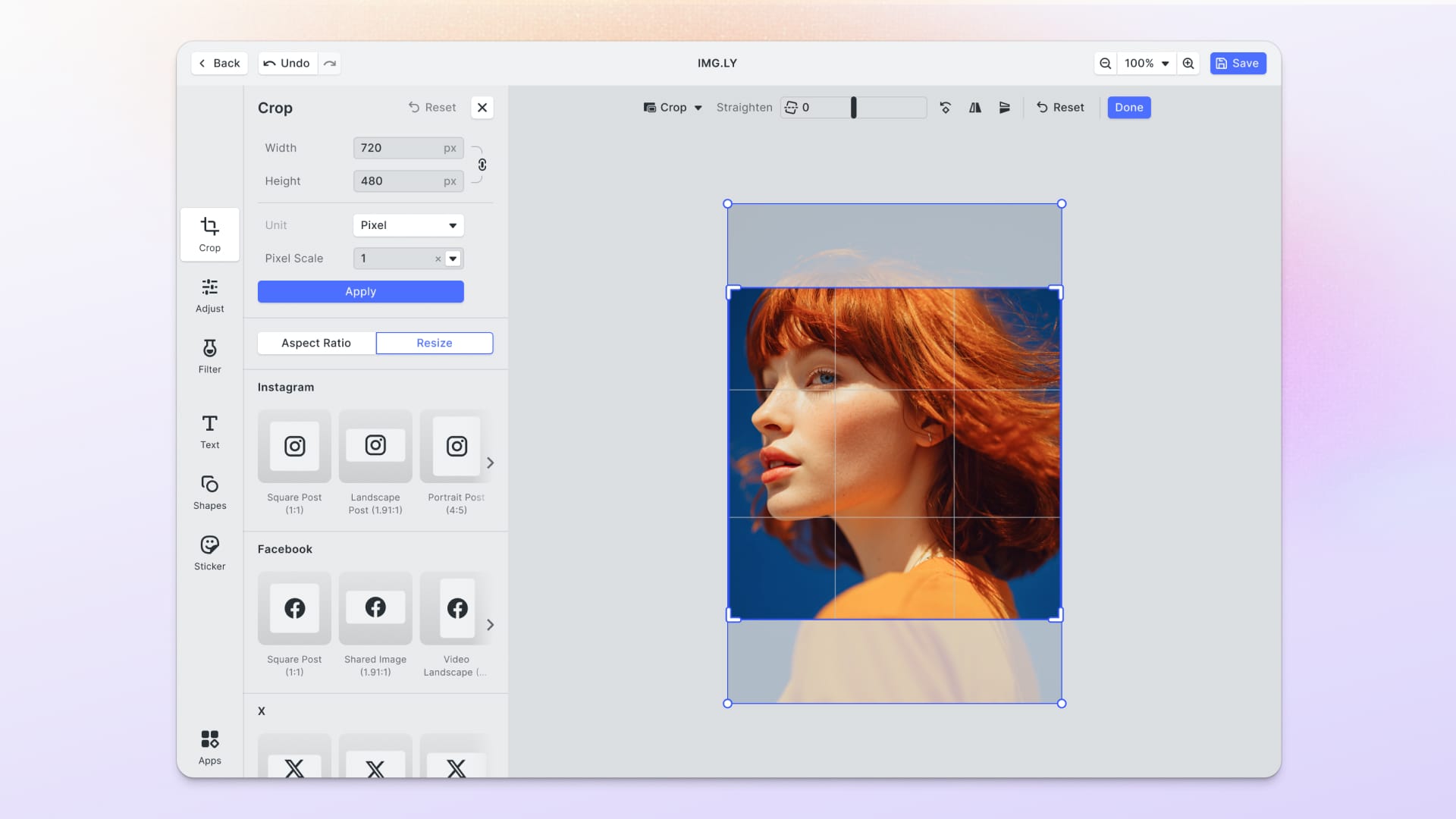Image resolution: width=1456 pixels, height=819 pixels.
Task: Select the Adjust tool in sidebar
Action: pos(209,295)
